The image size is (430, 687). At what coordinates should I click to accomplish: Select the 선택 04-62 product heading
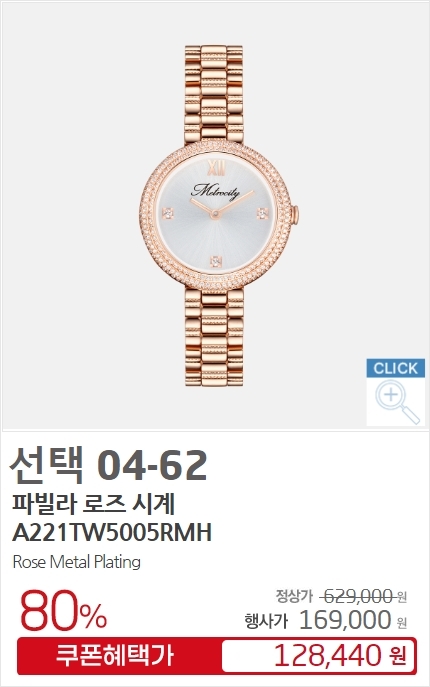pos(108,465)
